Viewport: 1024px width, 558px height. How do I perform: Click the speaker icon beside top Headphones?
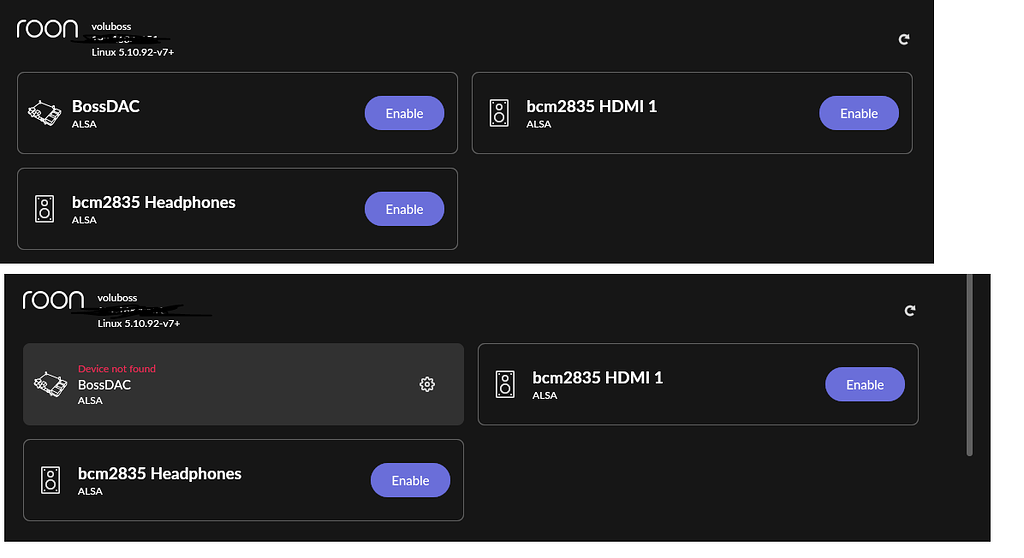click(x=44, y=209)
